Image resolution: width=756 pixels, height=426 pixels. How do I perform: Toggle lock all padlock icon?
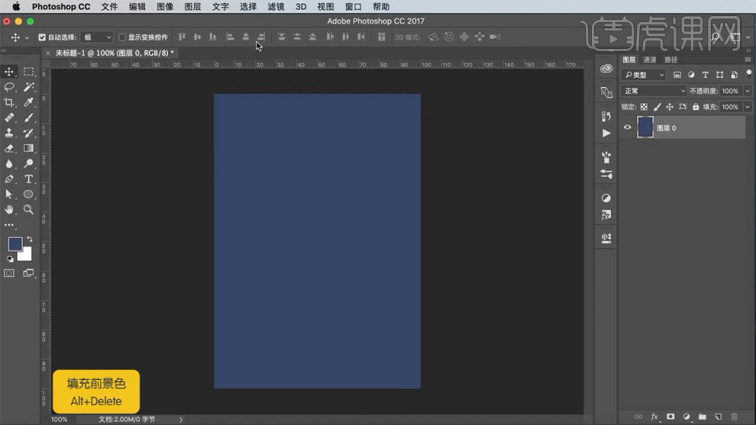tap(696, 107)
